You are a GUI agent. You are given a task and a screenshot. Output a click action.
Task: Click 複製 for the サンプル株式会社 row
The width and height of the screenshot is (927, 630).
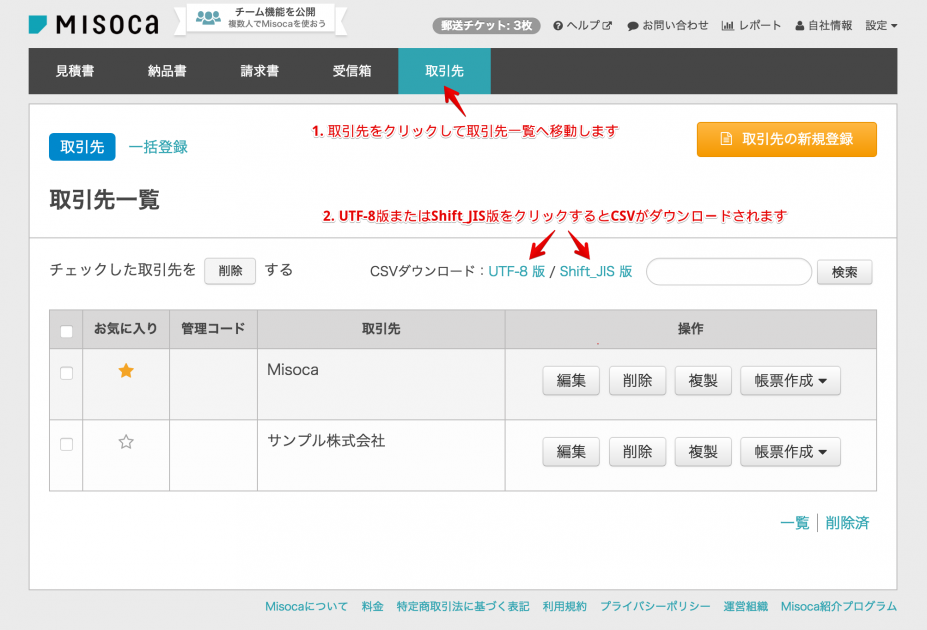point(703,452)
